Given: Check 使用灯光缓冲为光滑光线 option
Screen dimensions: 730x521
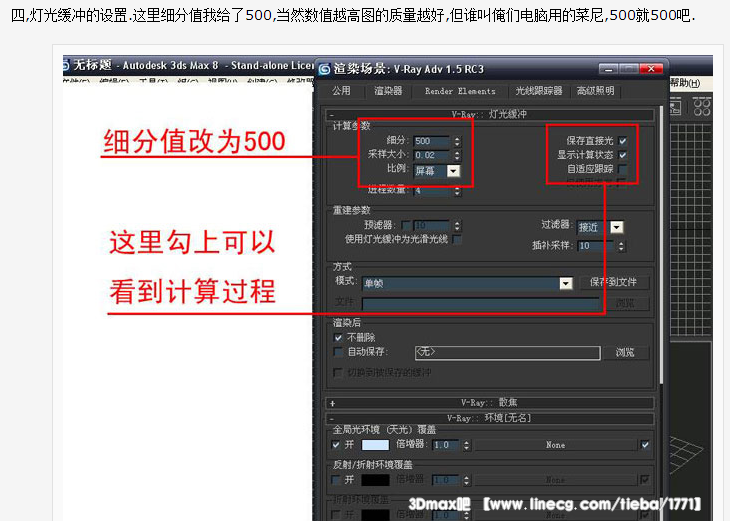Looking at the screenshot, I should [457, 239].
